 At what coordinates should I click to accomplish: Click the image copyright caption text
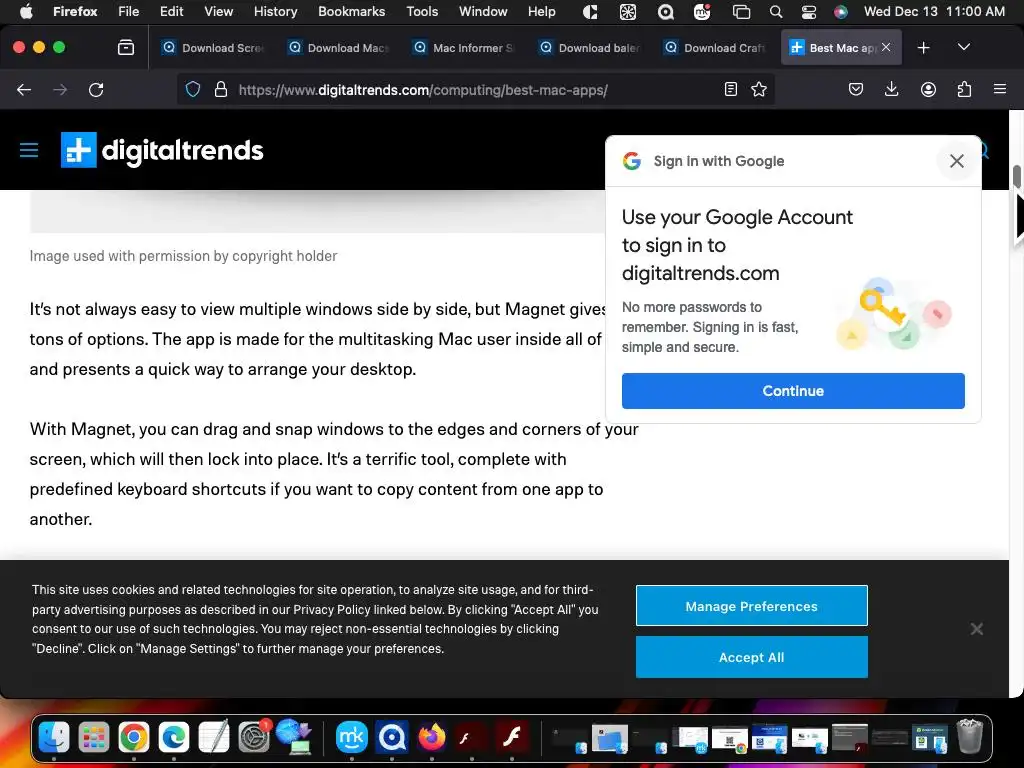pyautogui.click(x=183, y=256)
